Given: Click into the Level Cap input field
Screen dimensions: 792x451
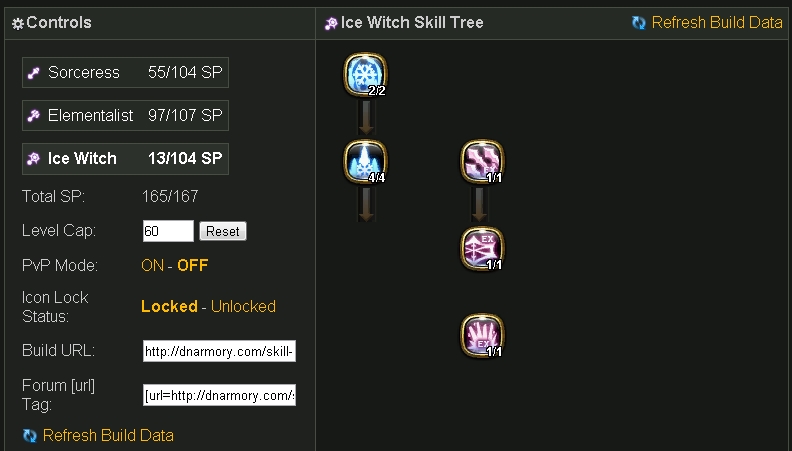Looking at the screenshot, I should (x=168, y=231).
